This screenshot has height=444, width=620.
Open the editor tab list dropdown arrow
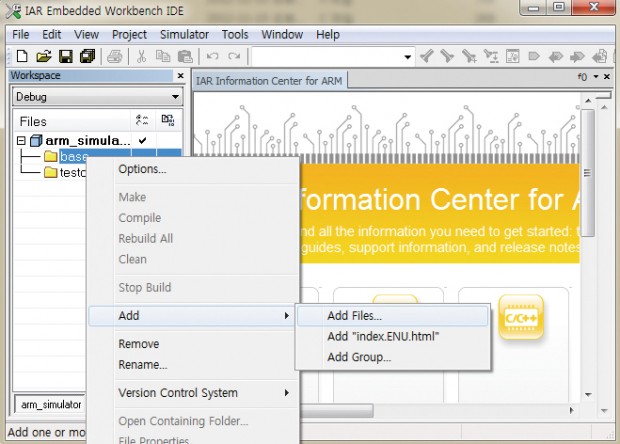tap(596, 77)
